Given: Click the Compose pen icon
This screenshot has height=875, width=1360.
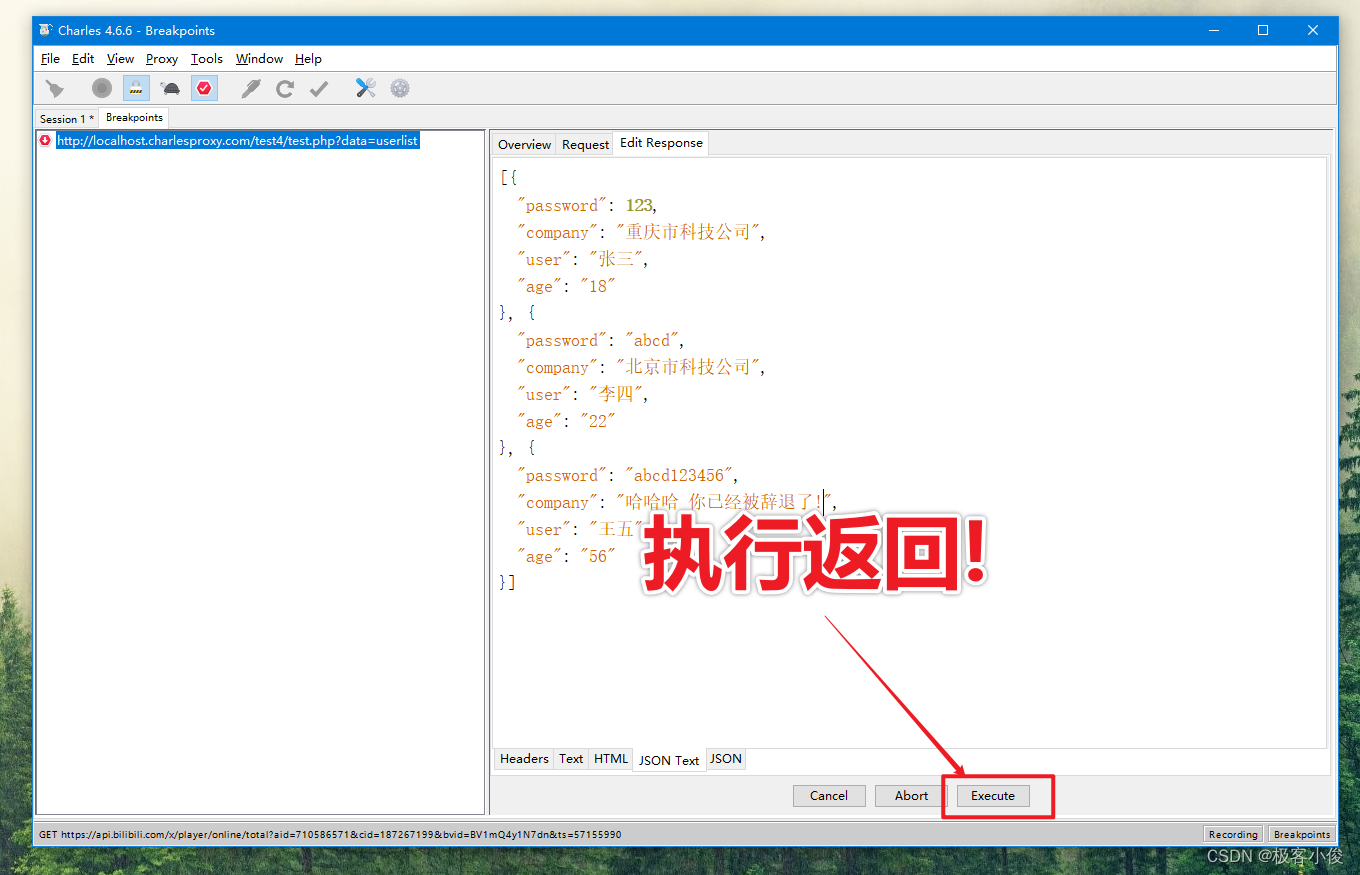Looking at the screenshot, I should coord(251,89).
